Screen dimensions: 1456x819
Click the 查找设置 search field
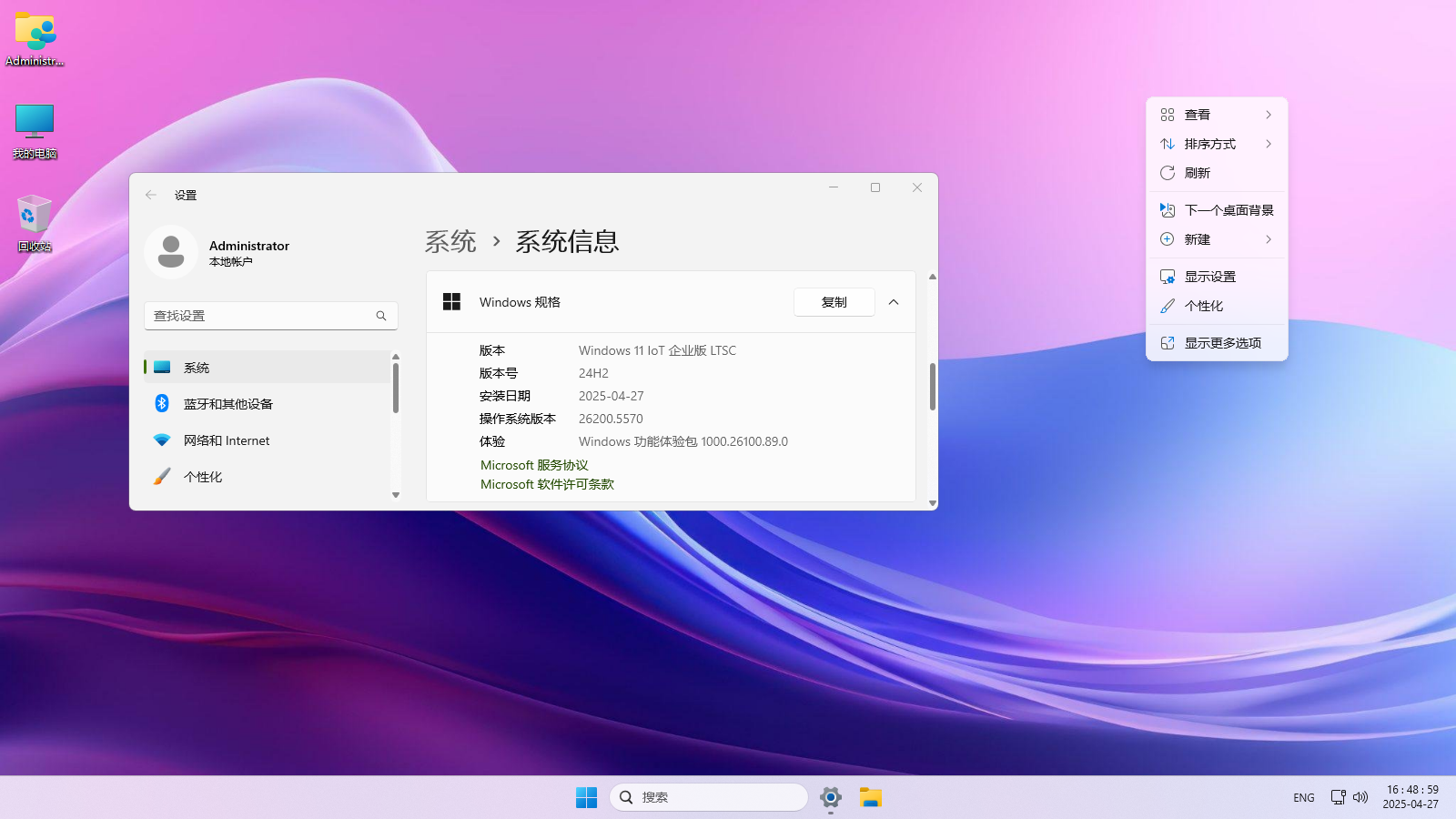(x=271, y=316)
